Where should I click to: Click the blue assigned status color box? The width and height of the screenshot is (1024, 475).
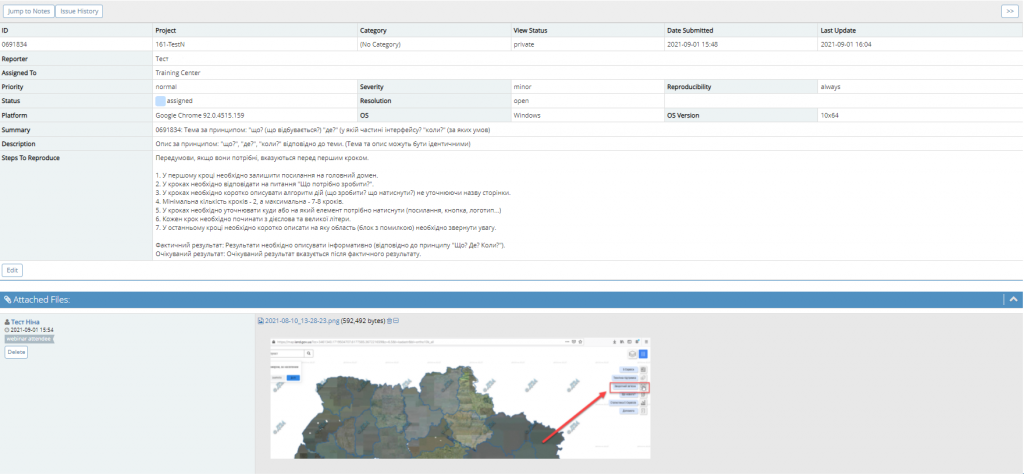tap(160, 101)
